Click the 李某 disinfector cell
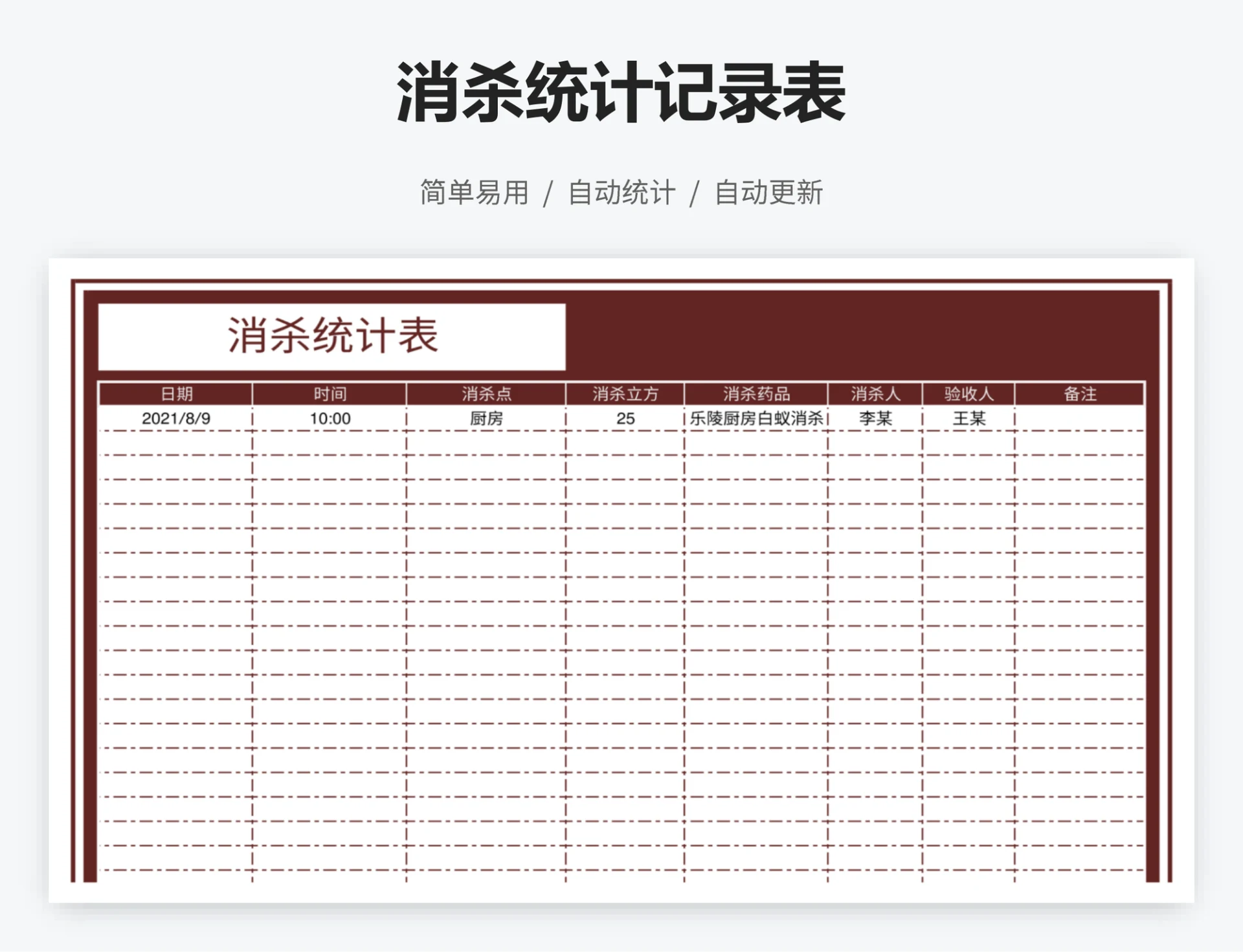Image resolution: width=1243 pixels, height=952 pixels. [875, 418]
